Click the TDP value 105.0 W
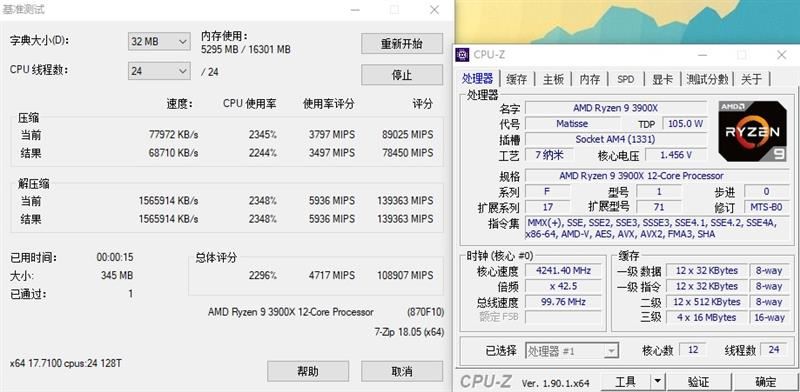Viewport: 800px width, 392px height. point(684,124)
